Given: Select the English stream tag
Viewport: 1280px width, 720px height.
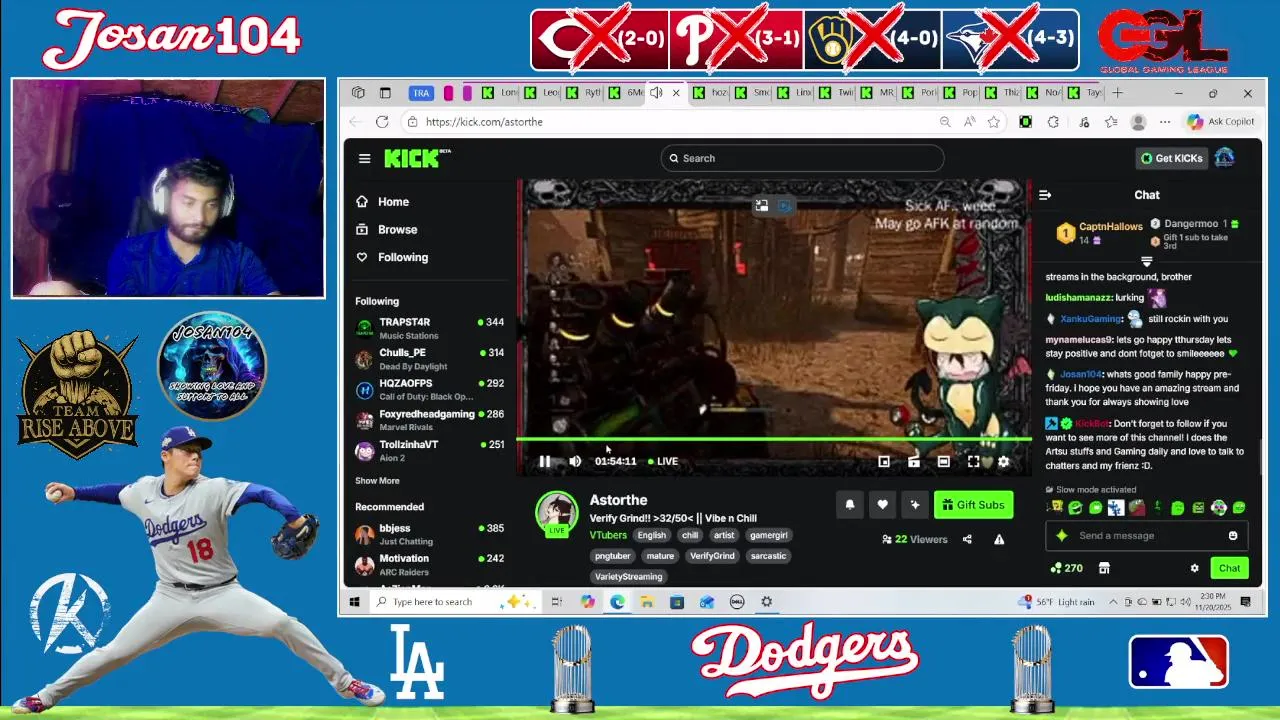Looking at the screenshot, I should coord(652,535).
